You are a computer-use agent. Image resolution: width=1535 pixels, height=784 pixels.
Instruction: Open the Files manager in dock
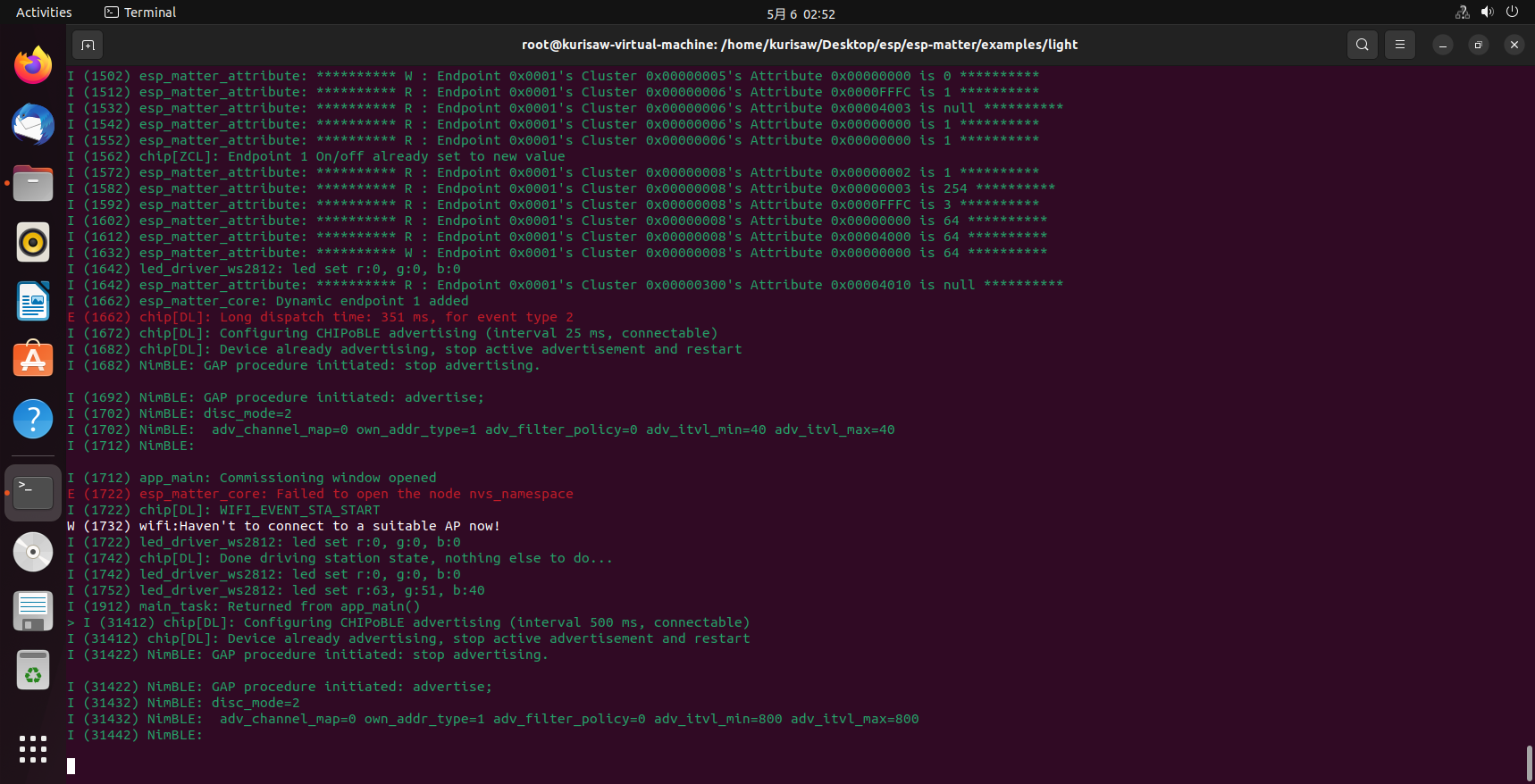33,183
